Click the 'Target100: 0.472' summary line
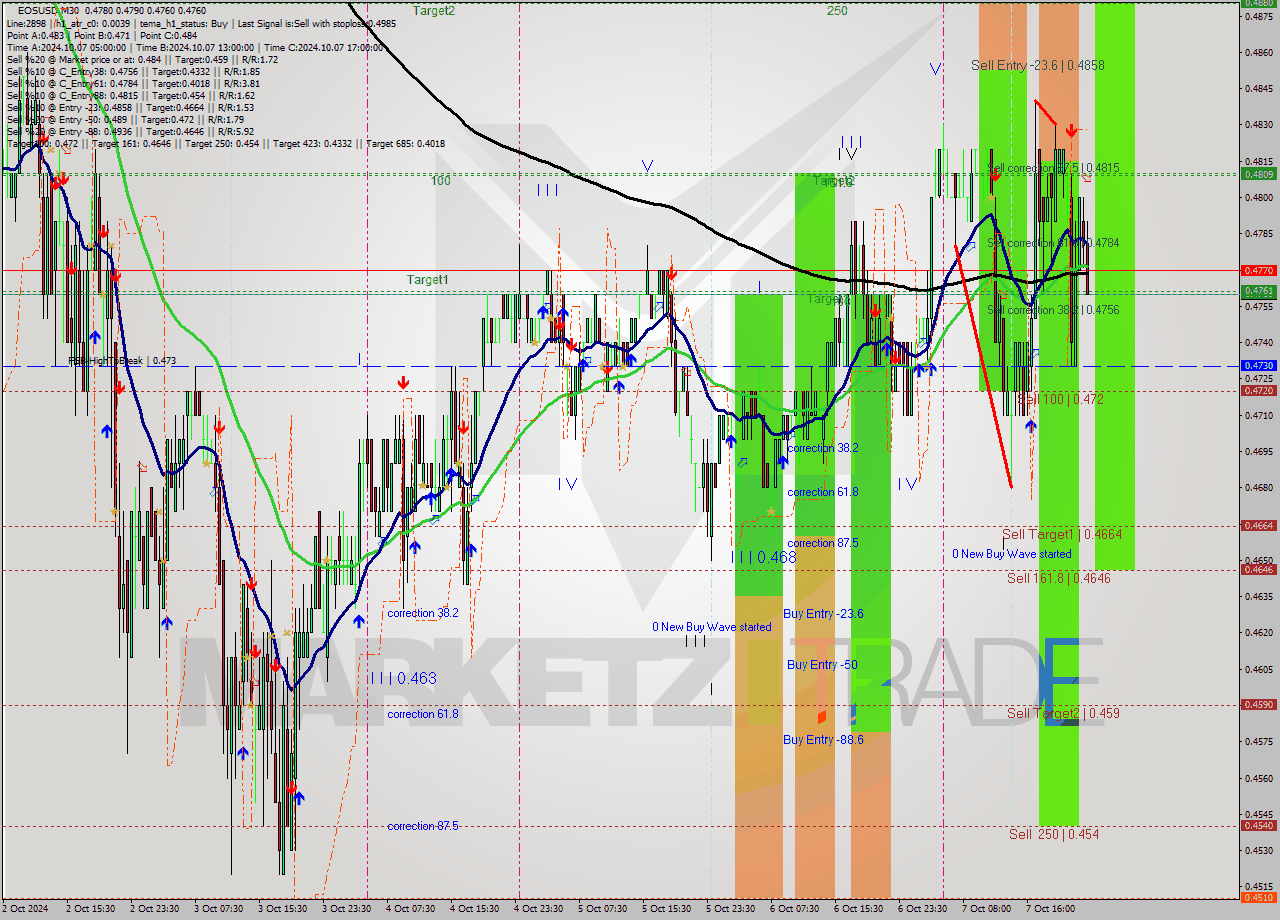The image size is (1280, 920). coord(225,143)
